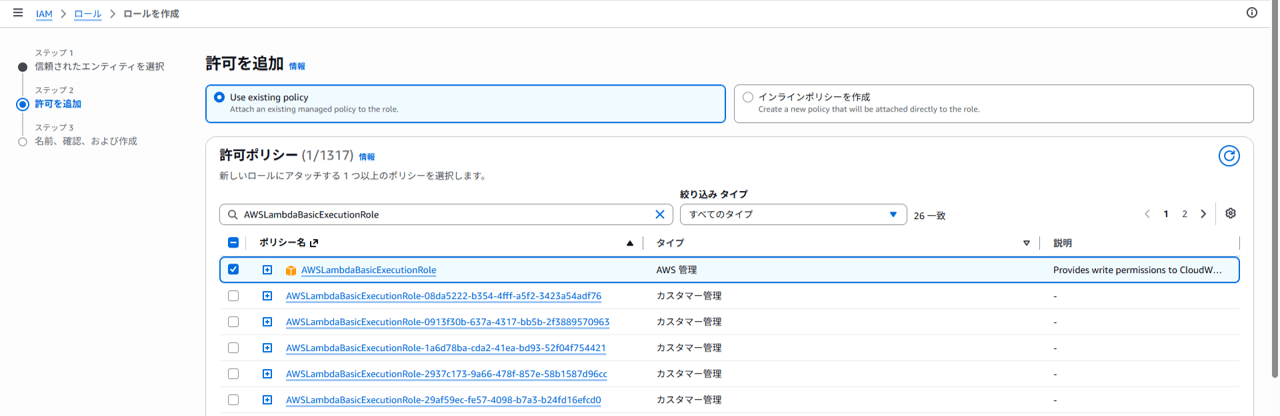1280x416 pixels.
Task: Open policy link AWSLambdaBasicExecutionRole-0913f30b-637a-4317-bb5b-2f3889570963
Action: [447, 322]
